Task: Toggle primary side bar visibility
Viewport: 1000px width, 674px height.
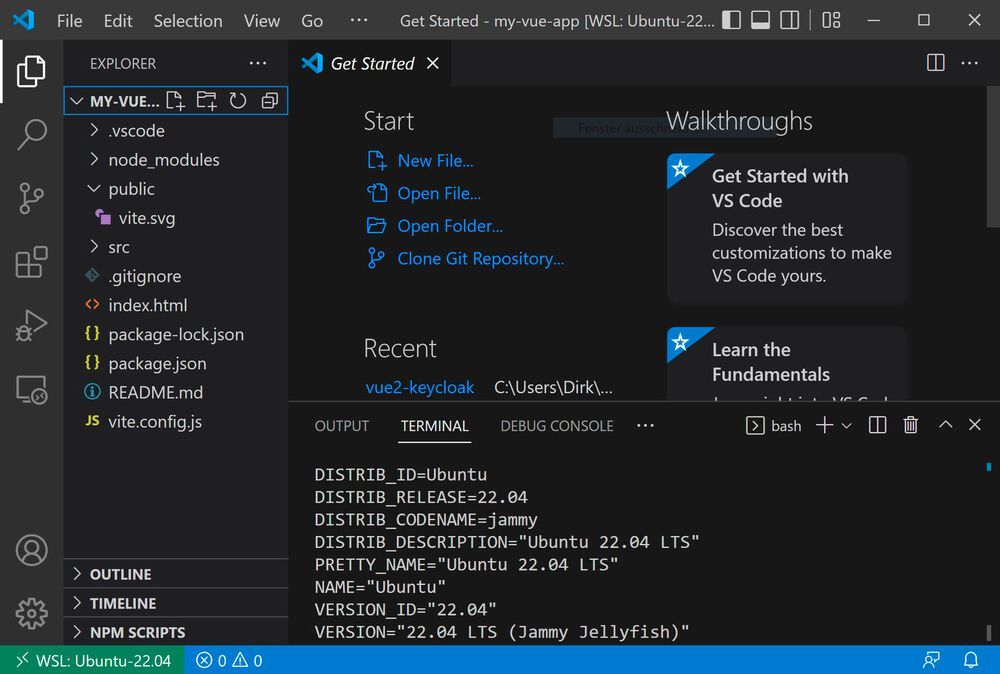Action: 732,20
